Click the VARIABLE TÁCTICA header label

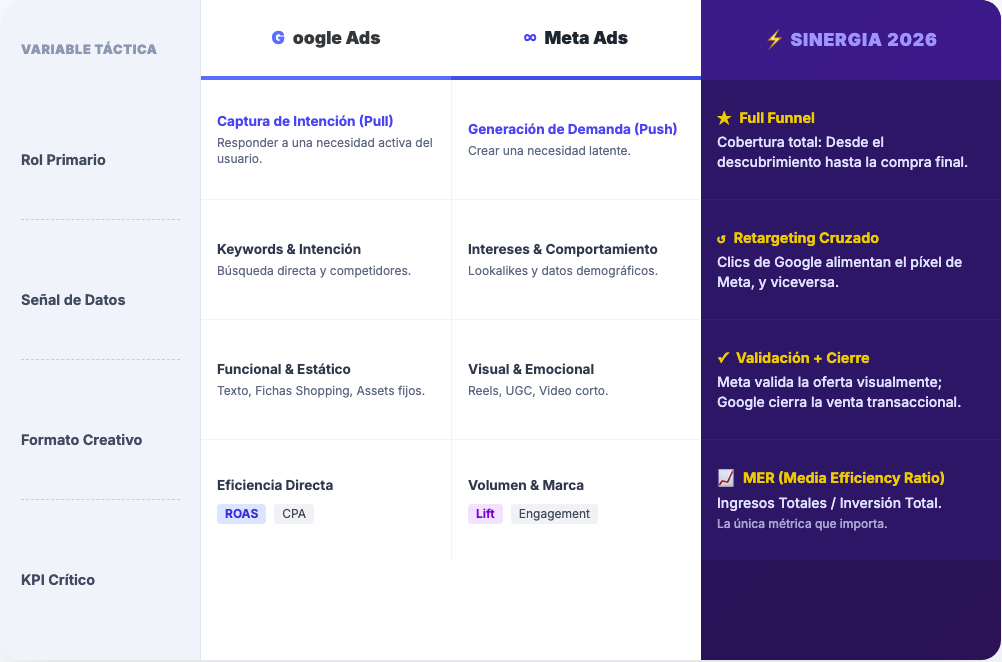[89, 49]
